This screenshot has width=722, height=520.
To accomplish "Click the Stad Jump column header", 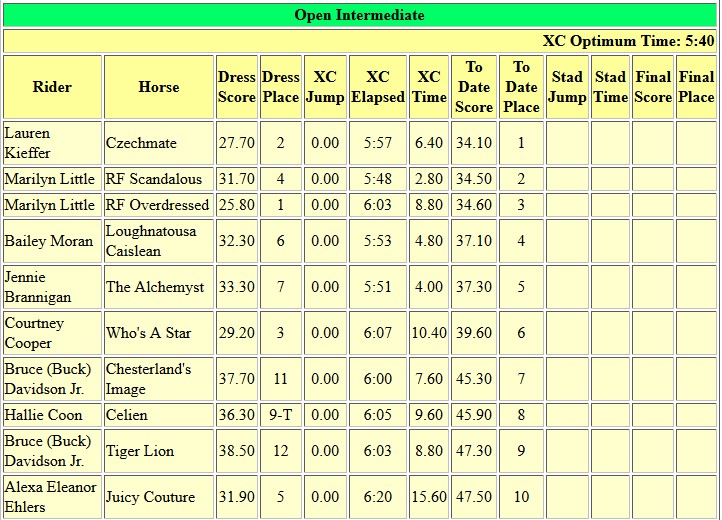I will point(567,87).
